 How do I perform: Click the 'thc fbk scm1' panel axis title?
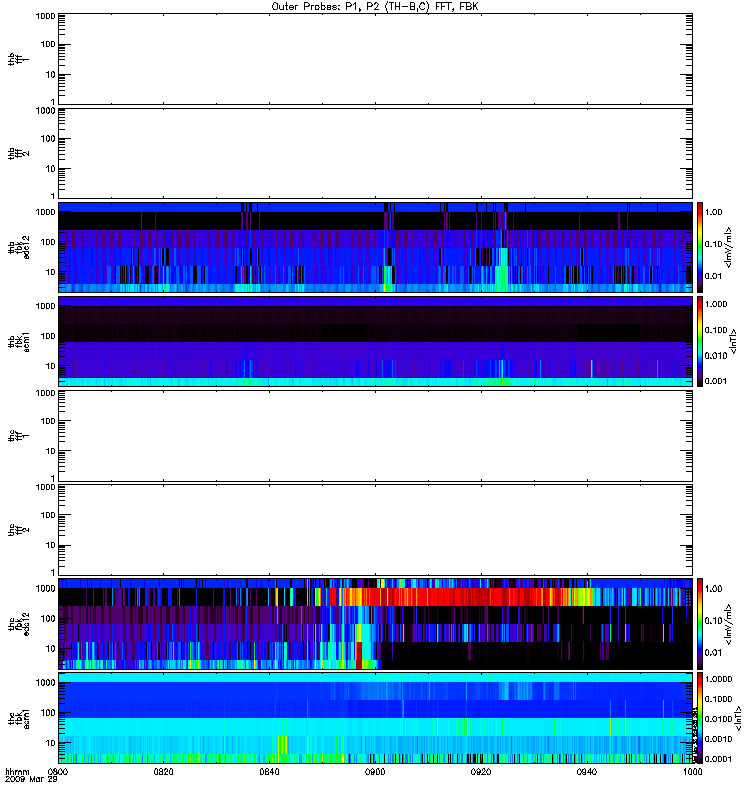pos(19,718)
